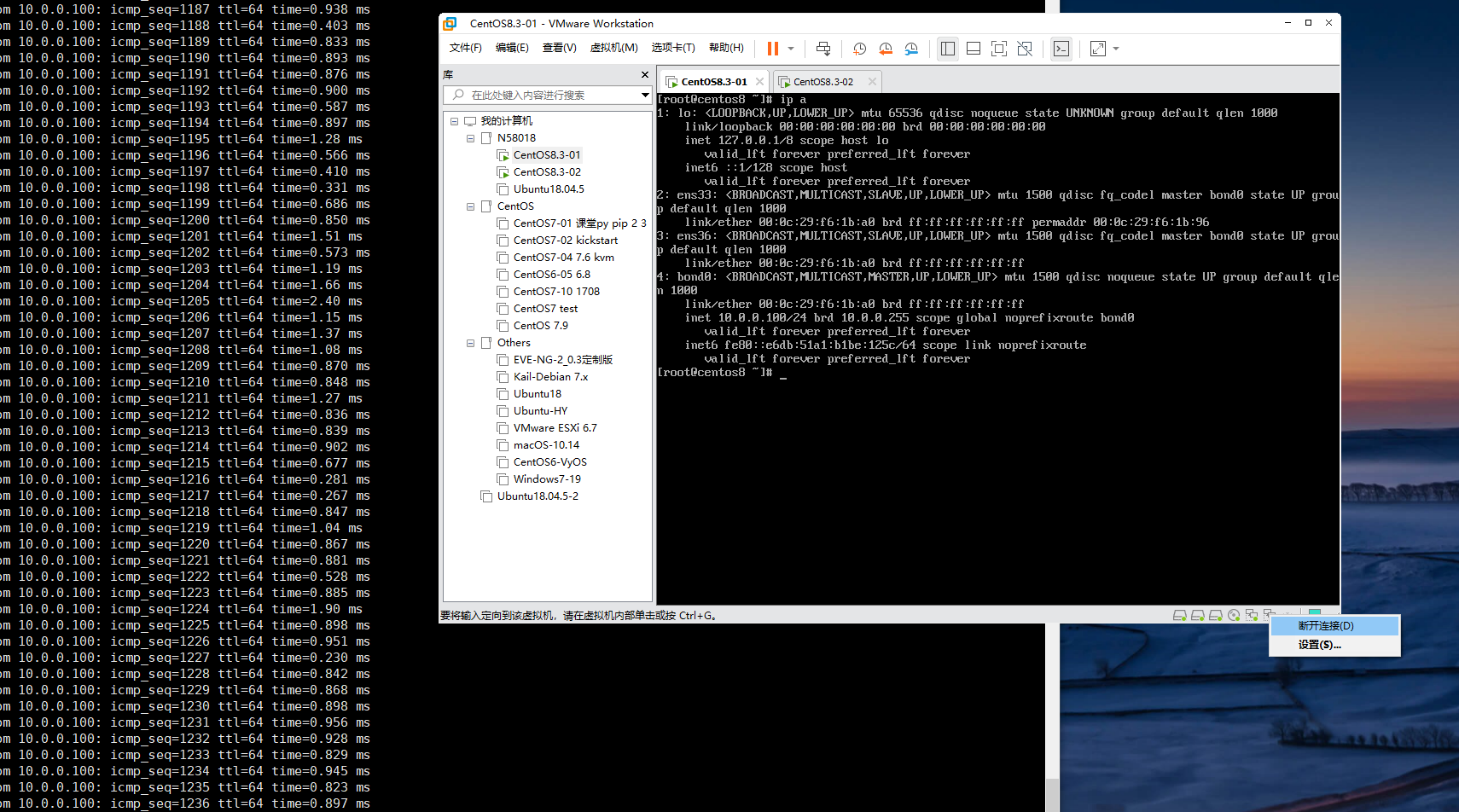Collapse the N58018 tree node
1459x812 pixels.
point(470,137)
